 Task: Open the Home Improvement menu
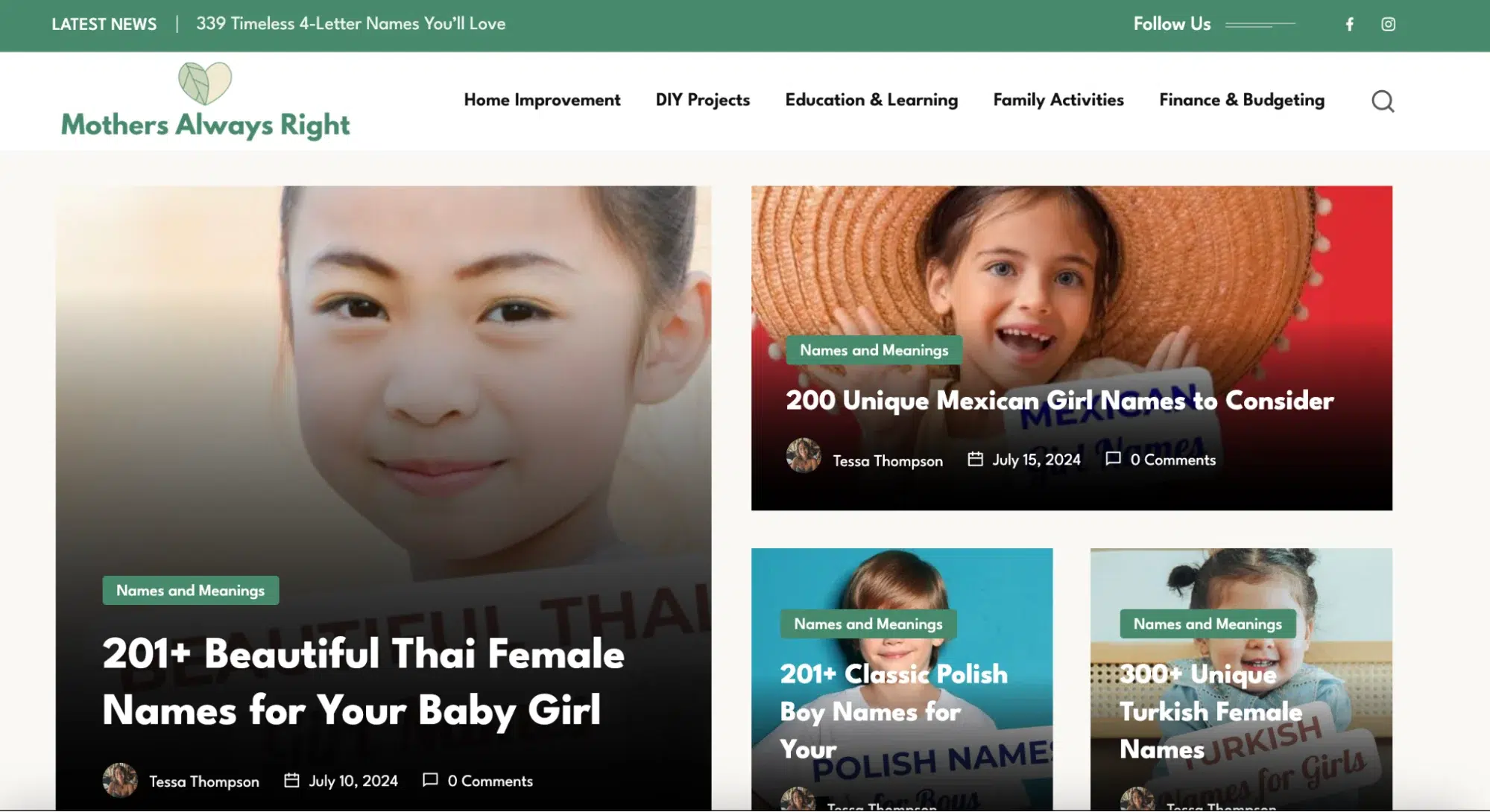coord(542,100)
